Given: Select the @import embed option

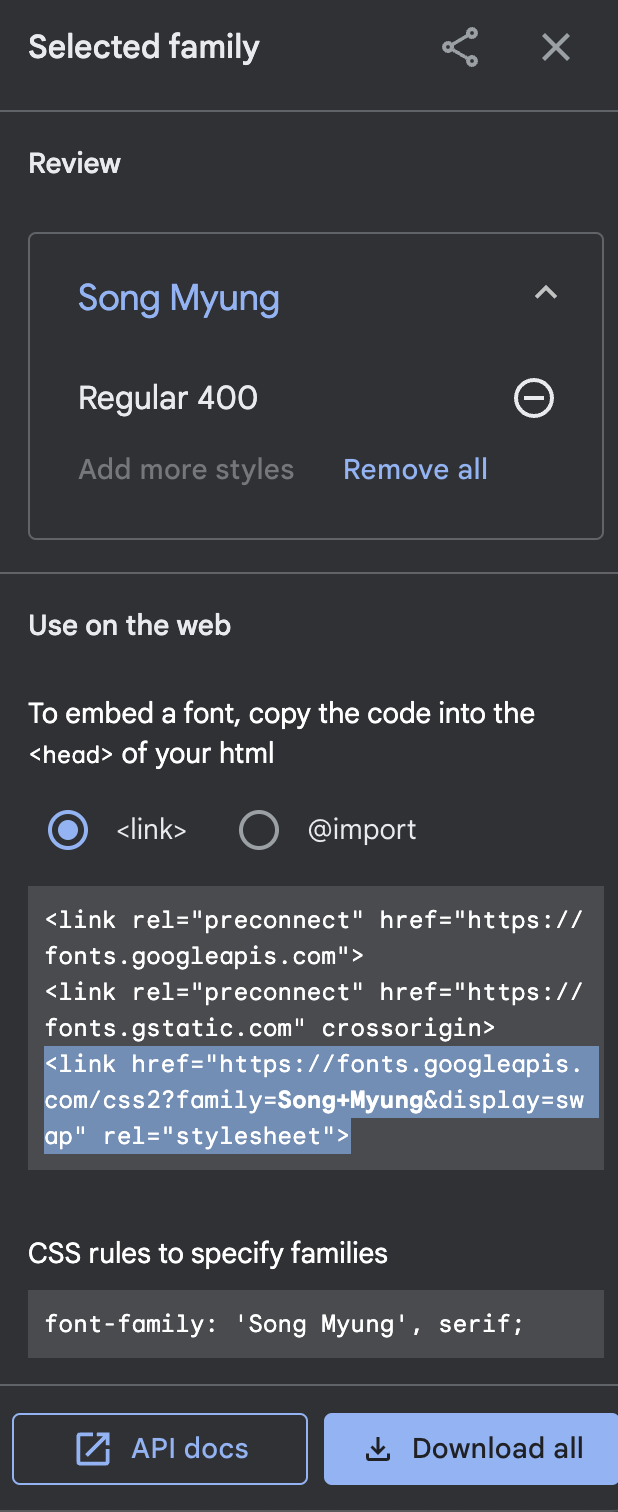Looking at the screenshot, I should click(258, 830).
